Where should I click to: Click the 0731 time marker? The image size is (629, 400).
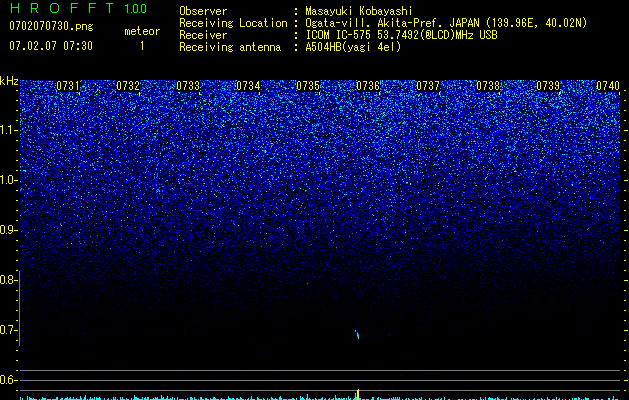pos(68,86)
